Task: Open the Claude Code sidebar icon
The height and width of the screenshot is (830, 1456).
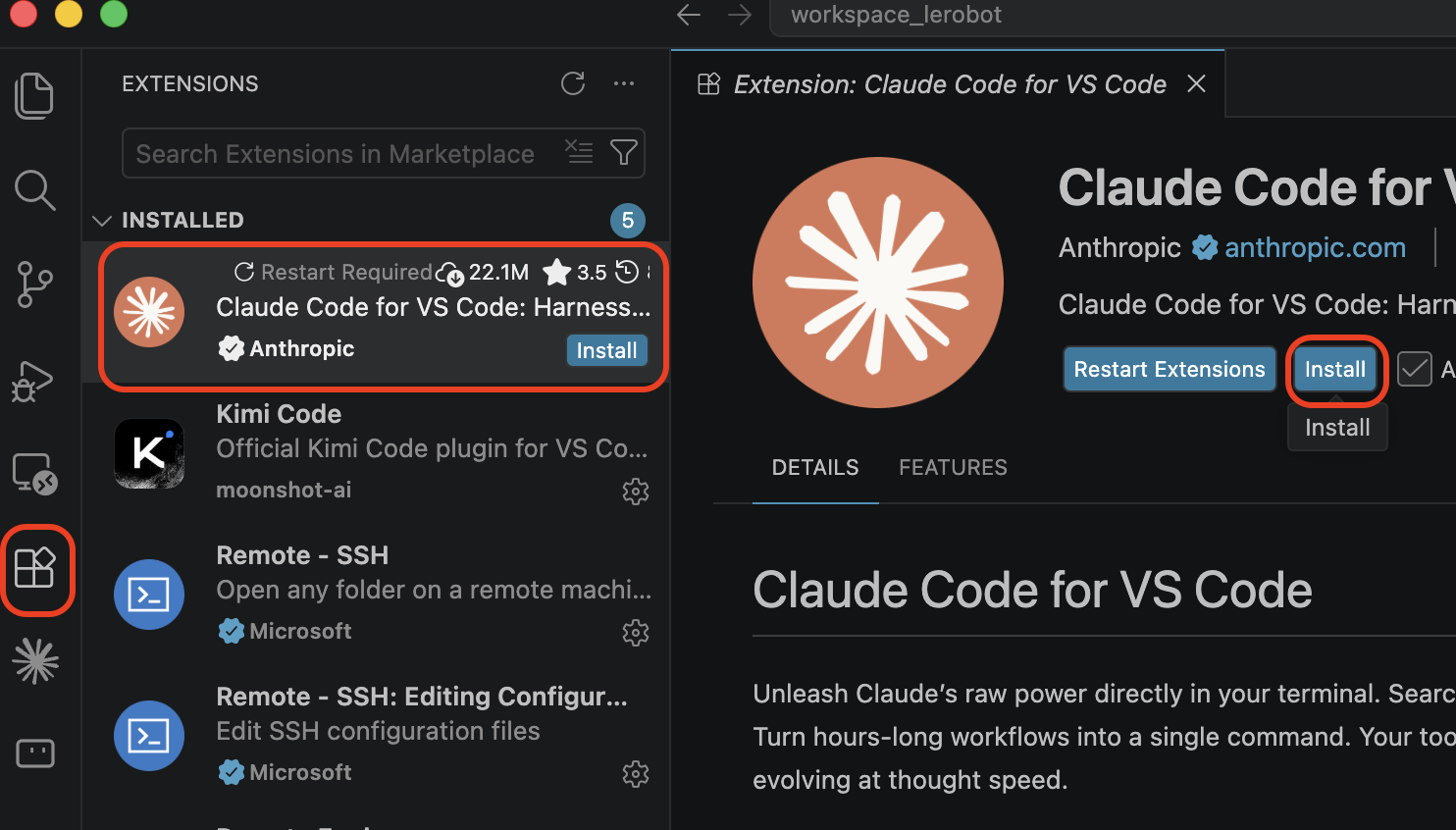Action: point(35,660)
